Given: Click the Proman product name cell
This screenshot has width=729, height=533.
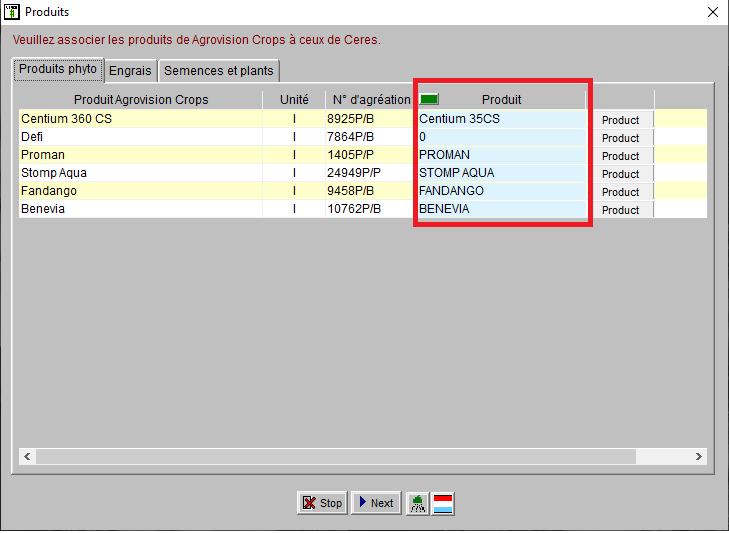Looking at the screenshot, I should [x=140, y=155].
